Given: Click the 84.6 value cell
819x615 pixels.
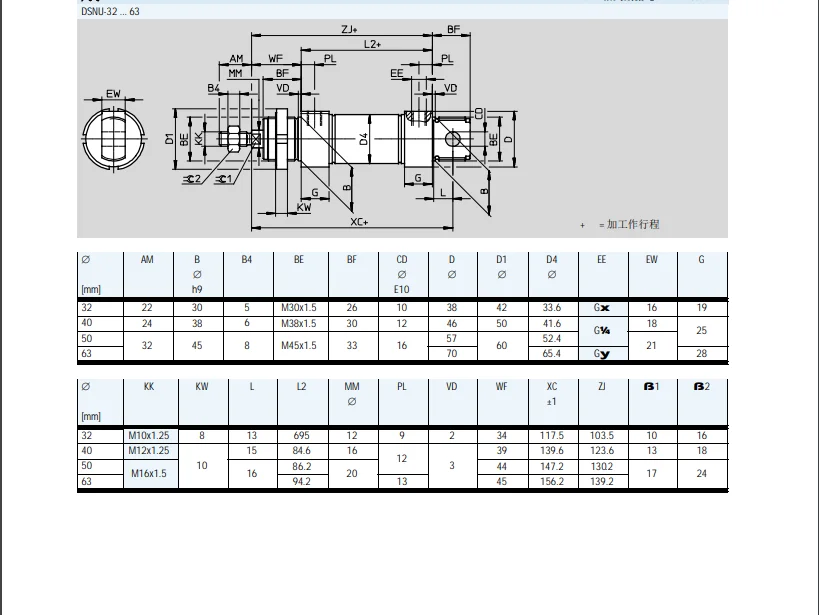Looking at the screenshot, I should point(301,450).
